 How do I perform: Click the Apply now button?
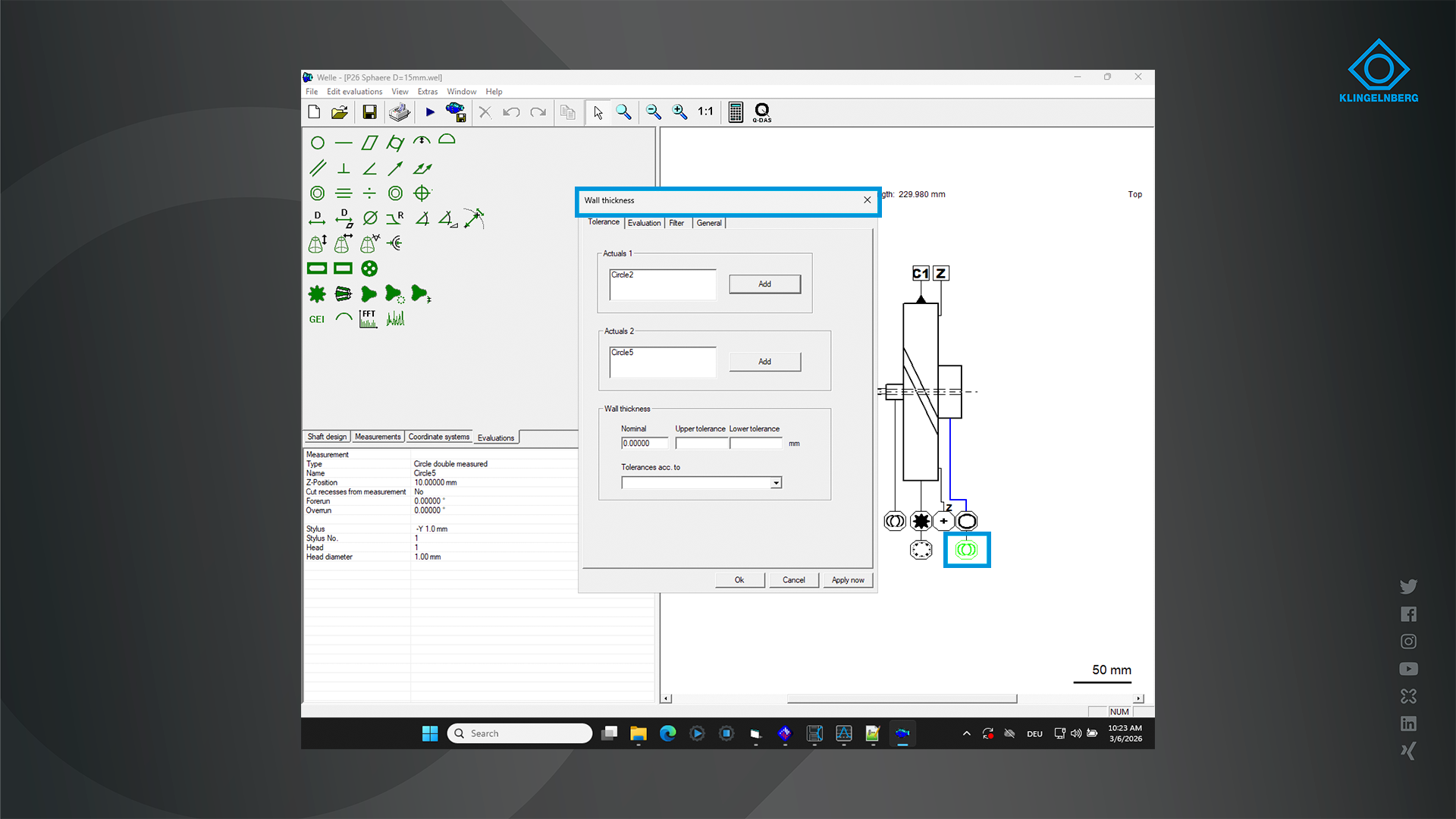tap(848, 580)
